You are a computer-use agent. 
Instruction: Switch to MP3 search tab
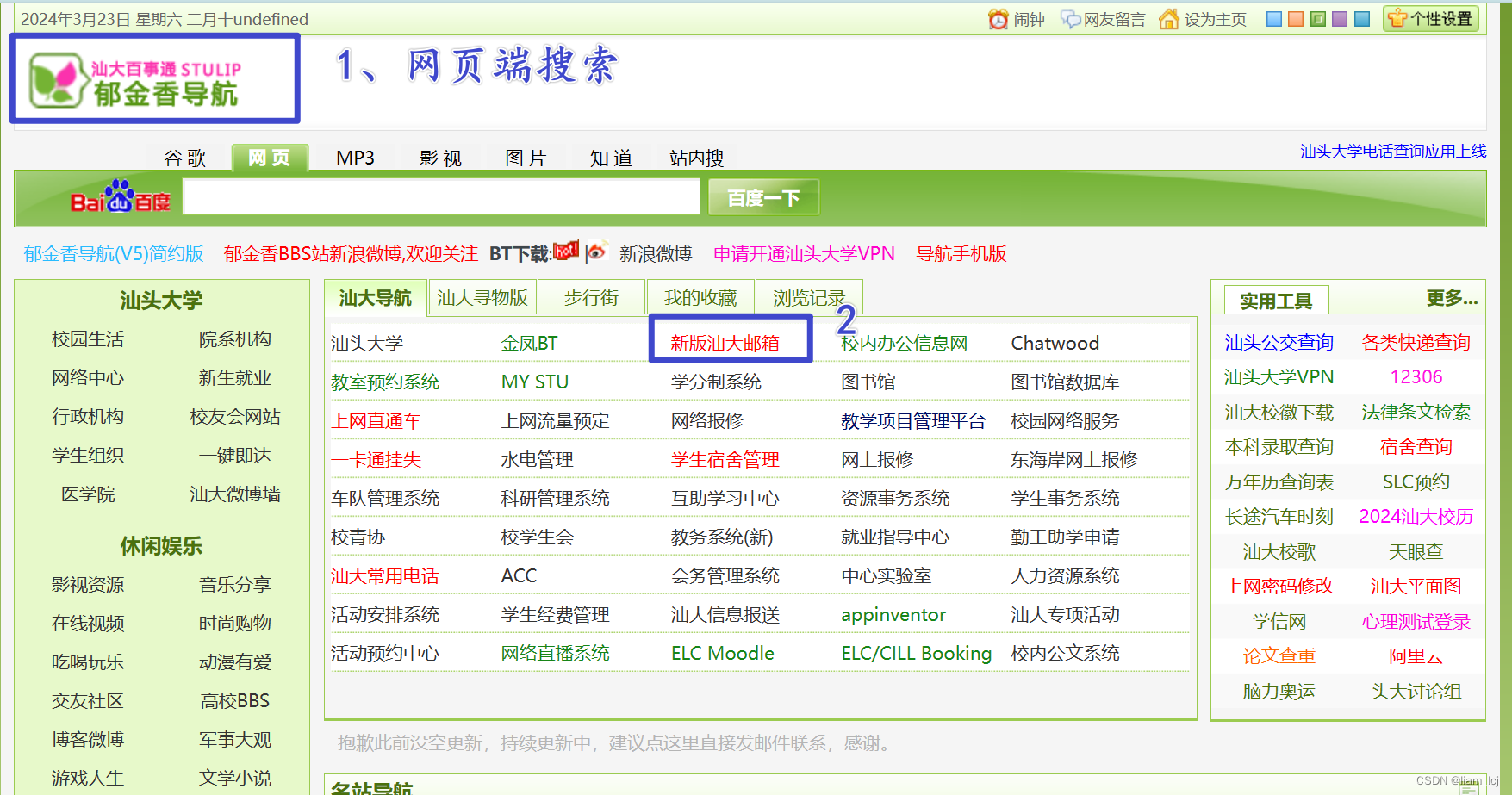click(x=355, y=158)
